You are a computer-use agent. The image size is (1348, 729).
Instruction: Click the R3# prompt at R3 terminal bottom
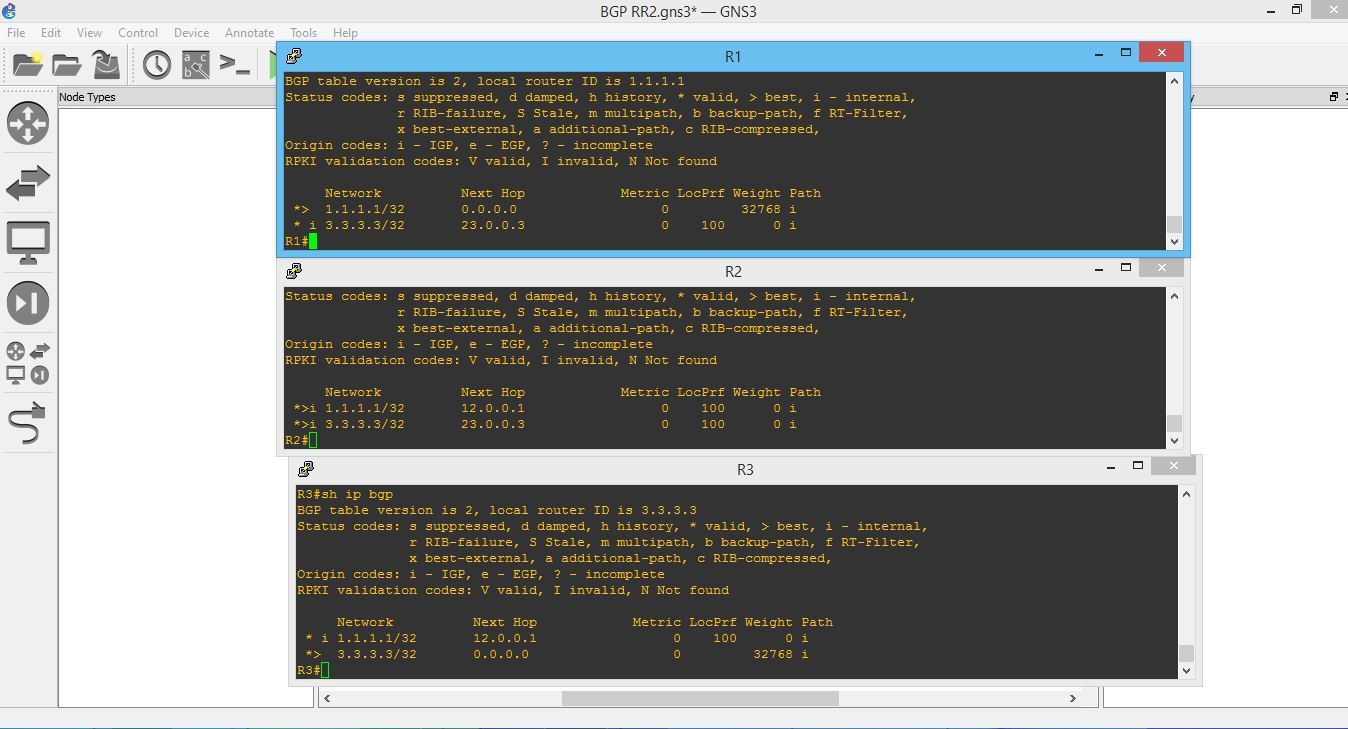click(x=308, y=670)
